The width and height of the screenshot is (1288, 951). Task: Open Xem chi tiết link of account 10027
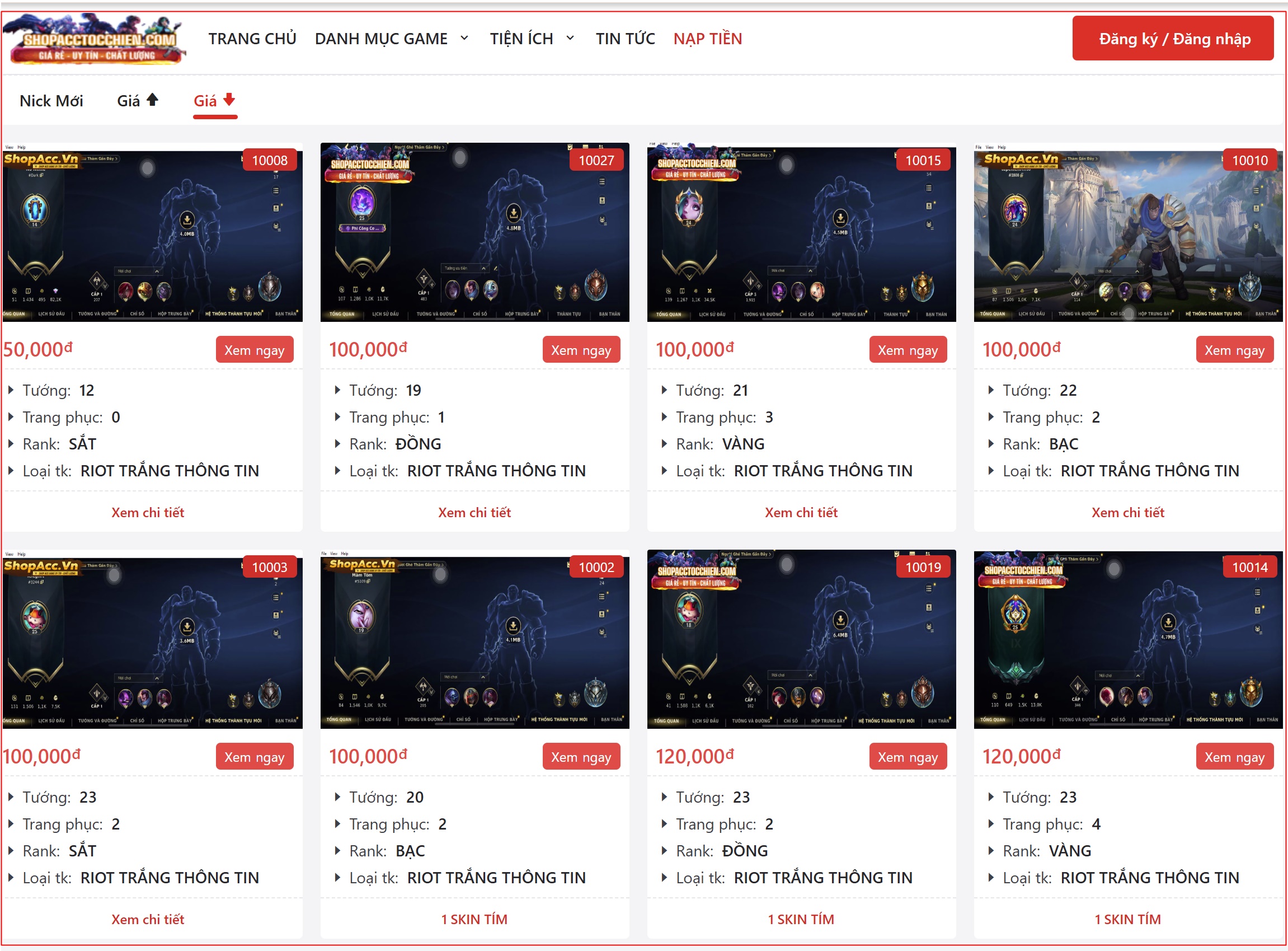(x=475, y=513)
